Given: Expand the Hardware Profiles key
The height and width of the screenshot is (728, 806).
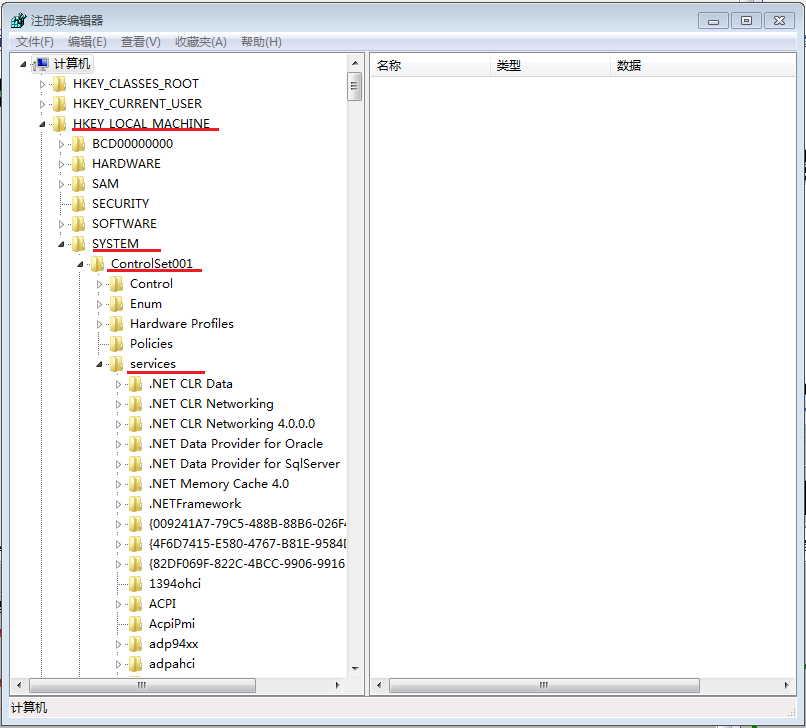Looking at the screenshot, I should click(x=99, y=324).
